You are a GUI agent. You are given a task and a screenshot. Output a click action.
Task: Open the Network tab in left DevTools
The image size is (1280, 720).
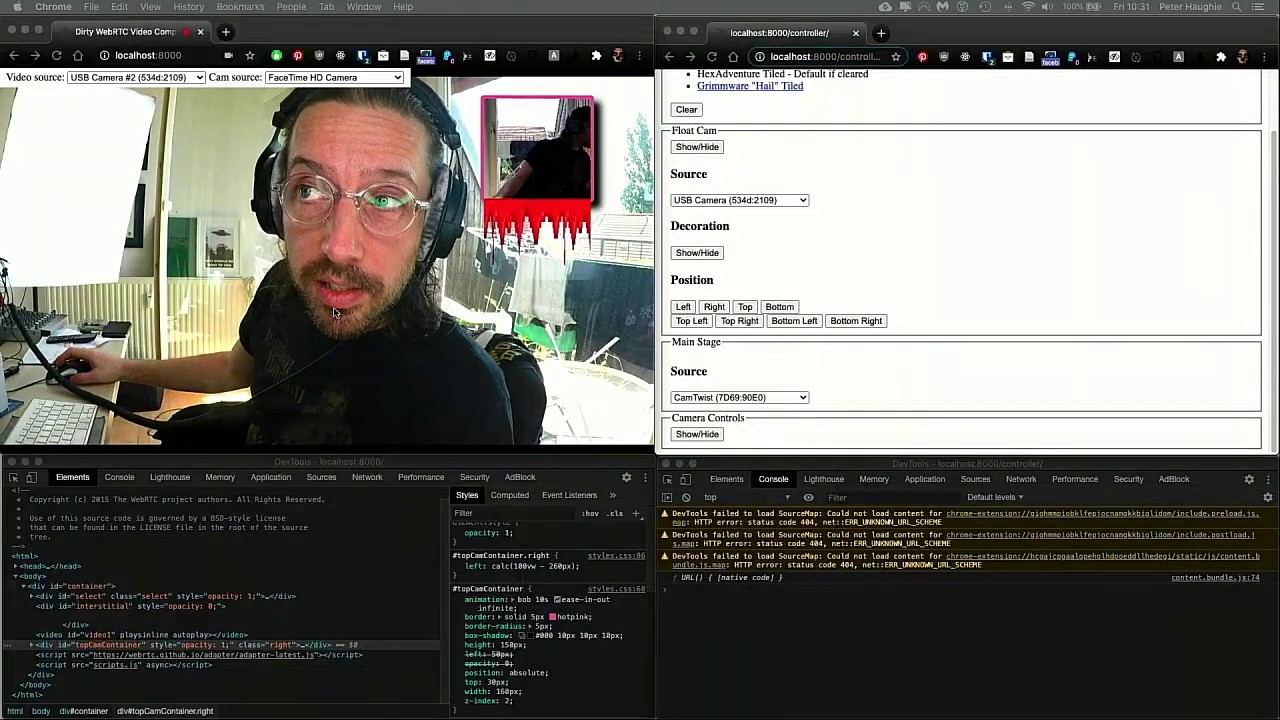[x=367, y=477]
